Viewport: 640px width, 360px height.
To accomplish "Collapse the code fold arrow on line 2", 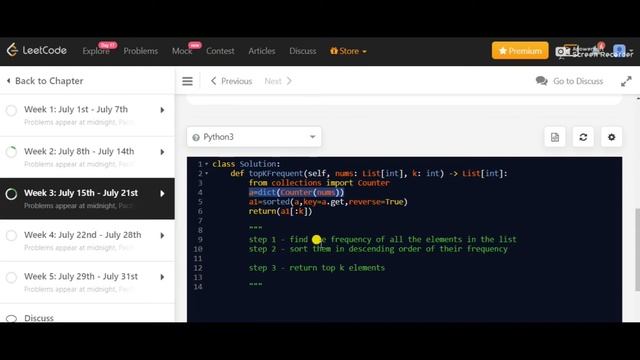I will pos(207,173).
